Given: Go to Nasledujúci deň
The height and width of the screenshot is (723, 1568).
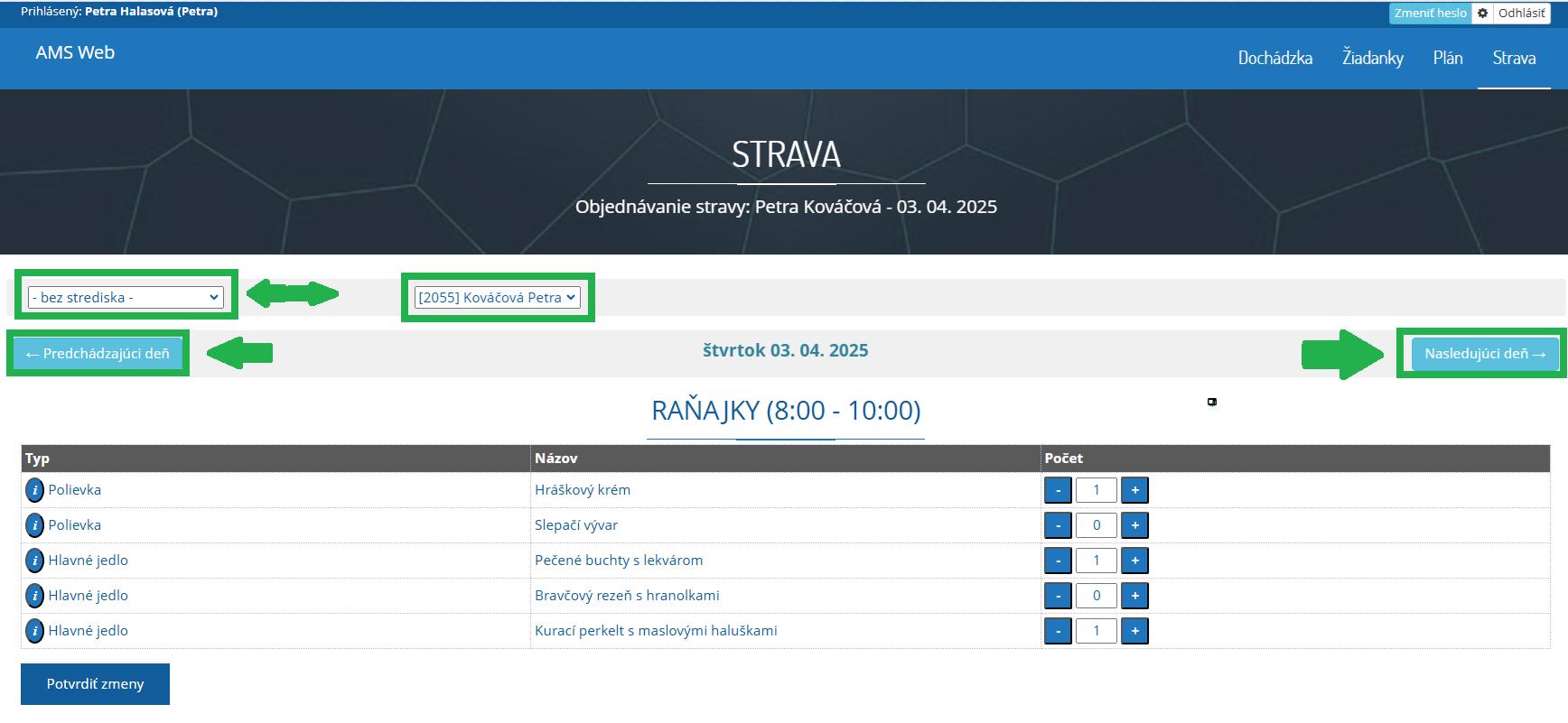Looking at the screenshot, I should [1485, 354].
